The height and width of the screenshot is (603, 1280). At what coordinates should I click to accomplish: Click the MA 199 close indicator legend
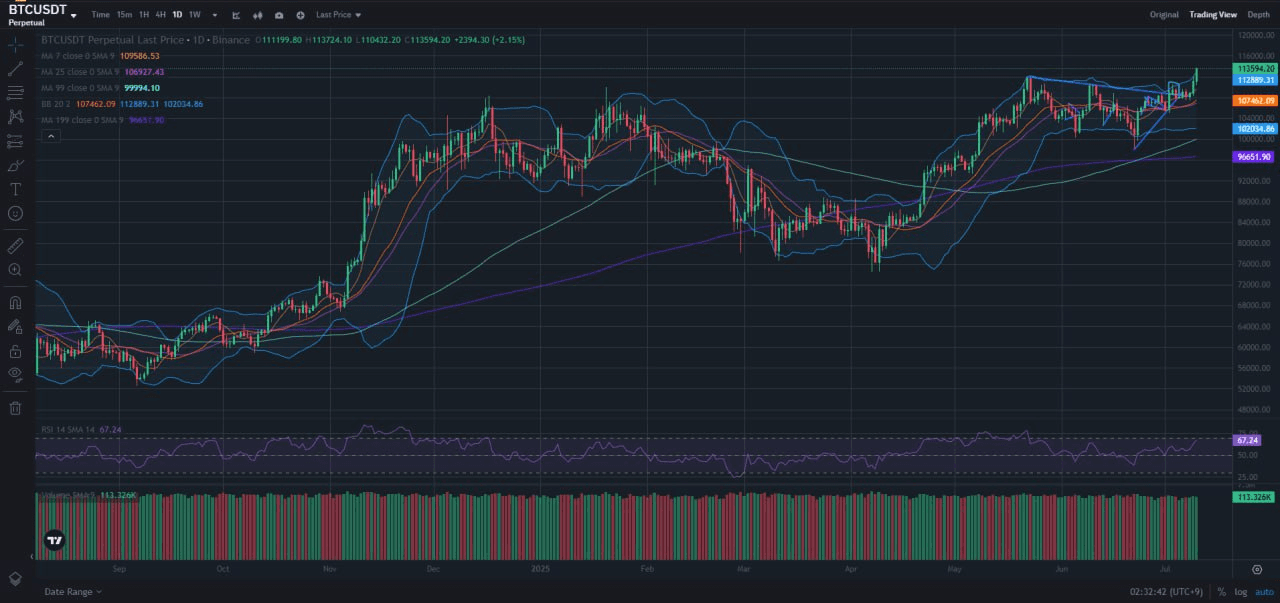tap(102, 120)
